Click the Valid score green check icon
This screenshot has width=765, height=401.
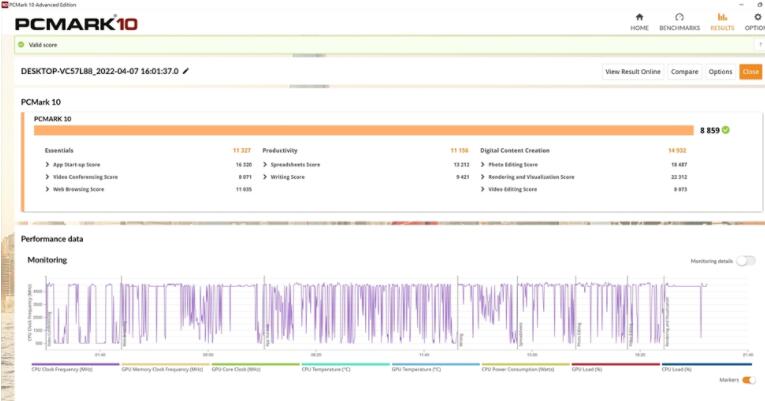coord(21,45)
